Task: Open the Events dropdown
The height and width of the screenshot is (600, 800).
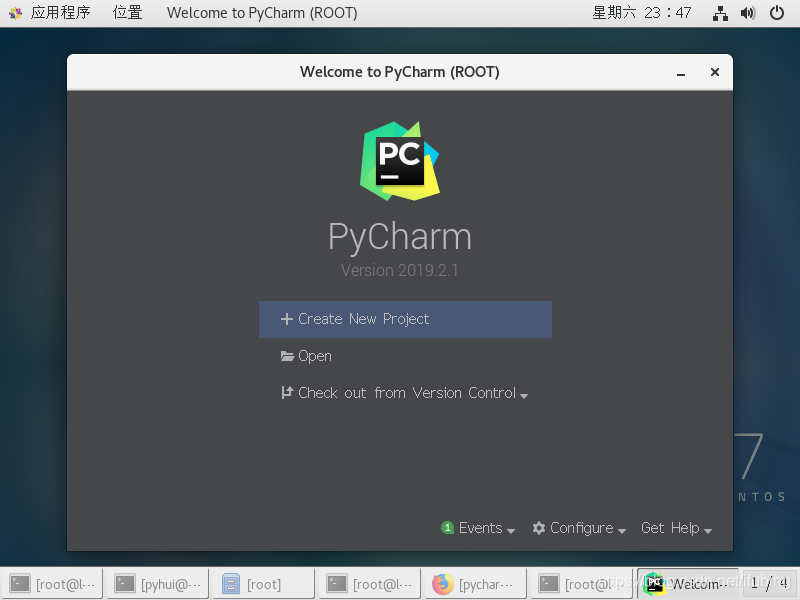Action: click(x=478, y=528)
